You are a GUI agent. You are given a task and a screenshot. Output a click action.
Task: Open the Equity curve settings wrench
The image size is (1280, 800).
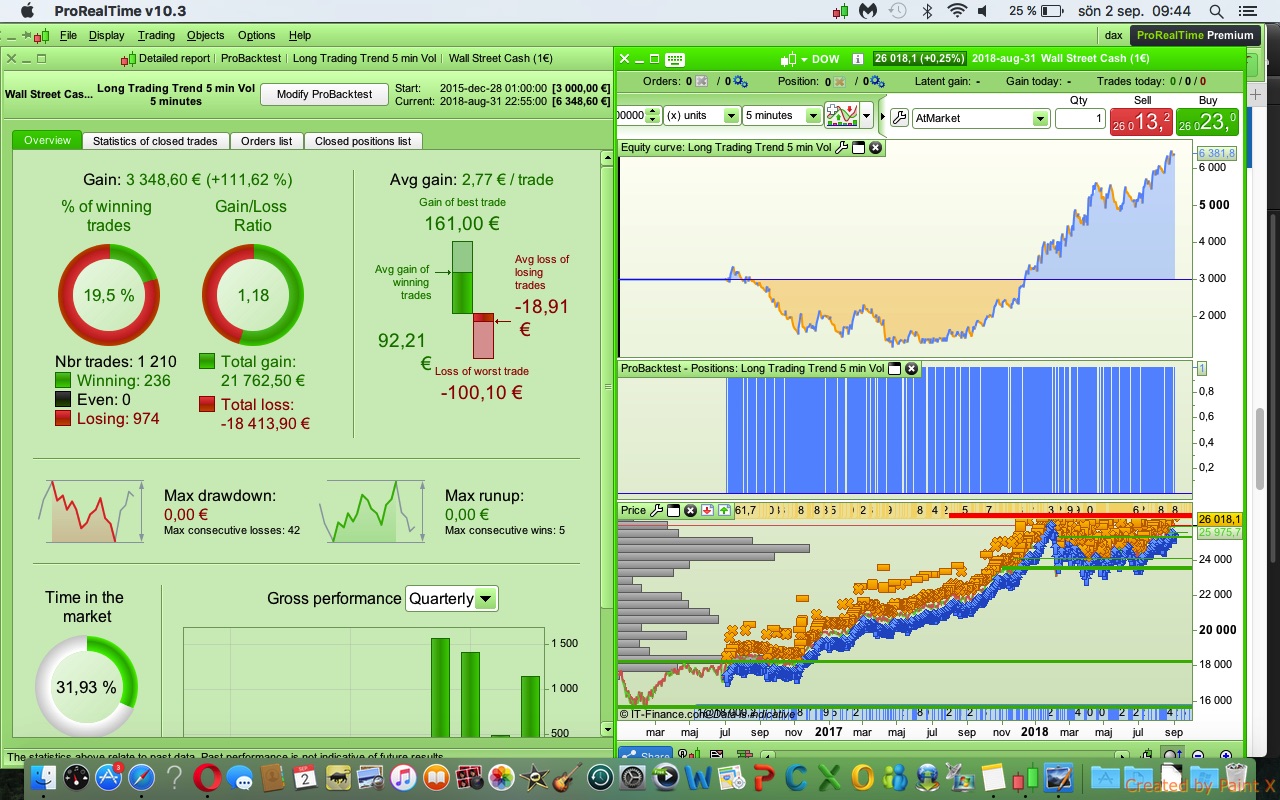click(x=841, y=148)
